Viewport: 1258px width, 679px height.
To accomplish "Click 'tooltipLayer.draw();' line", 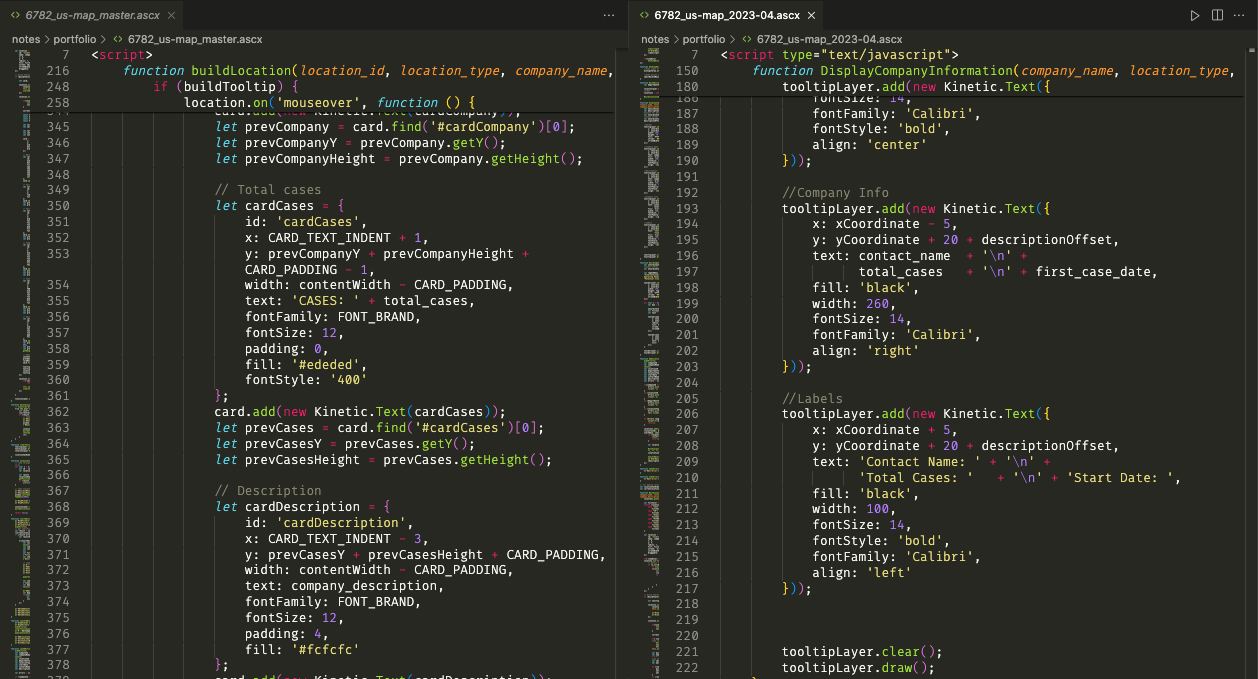I will (858, 668).
